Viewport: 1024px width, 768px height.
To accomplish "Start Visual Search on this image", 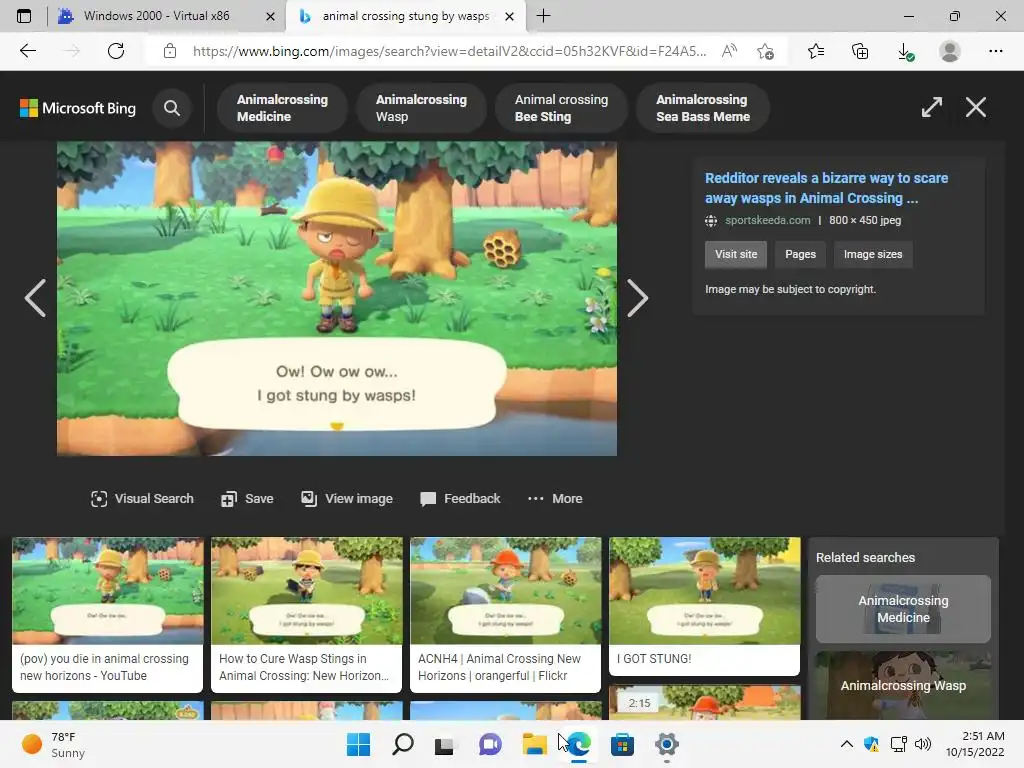I will tap(142, 499).
